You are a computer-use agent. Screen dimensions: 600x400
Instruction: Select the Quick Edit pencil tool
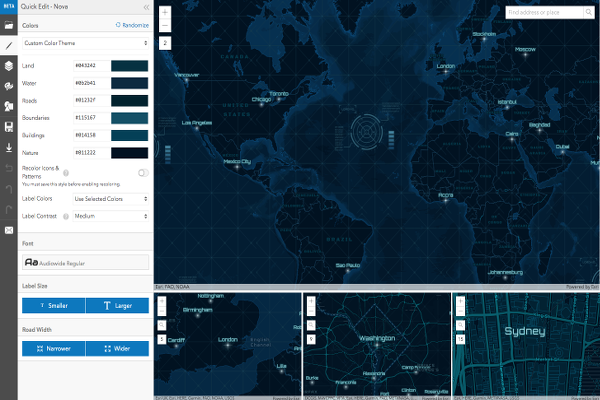8,45
